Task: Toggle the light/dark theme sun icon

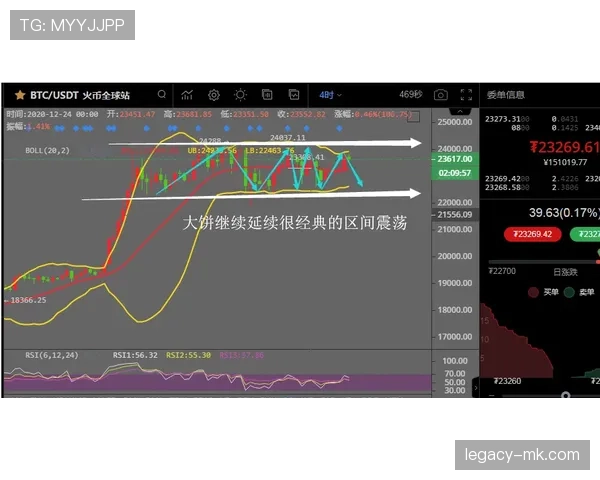Action: [240, 95]
